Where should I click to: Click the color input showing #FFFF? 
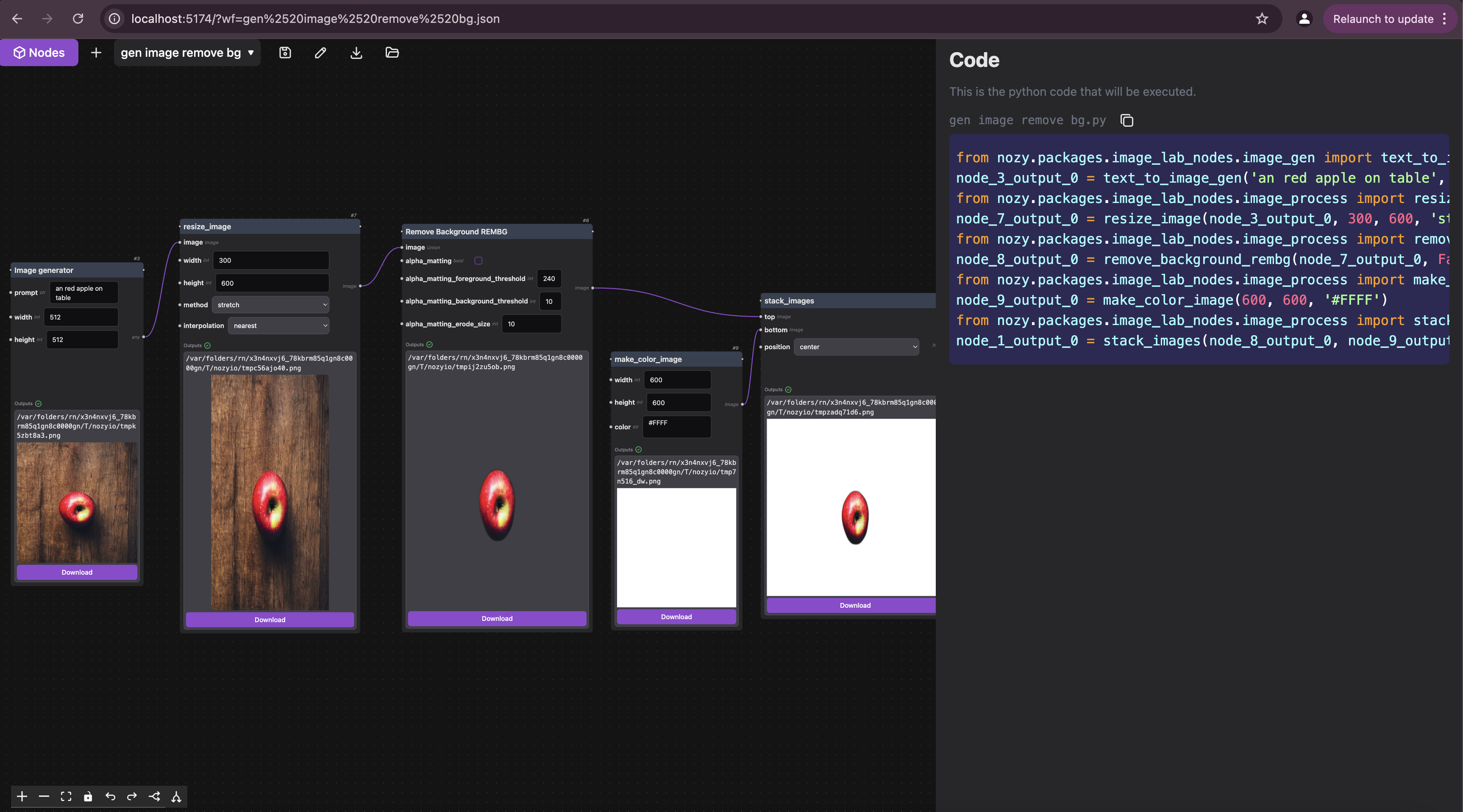(x=676, y=426)
